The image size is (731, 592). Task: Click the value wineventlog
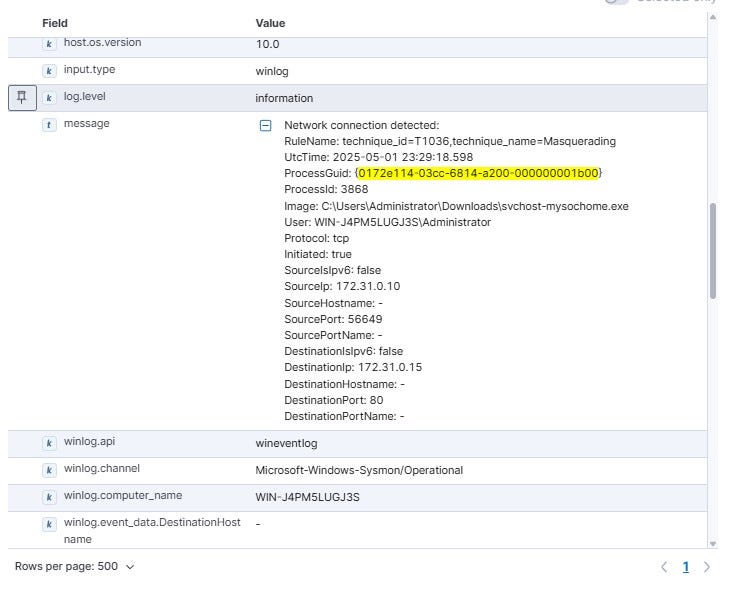(286, 443)
